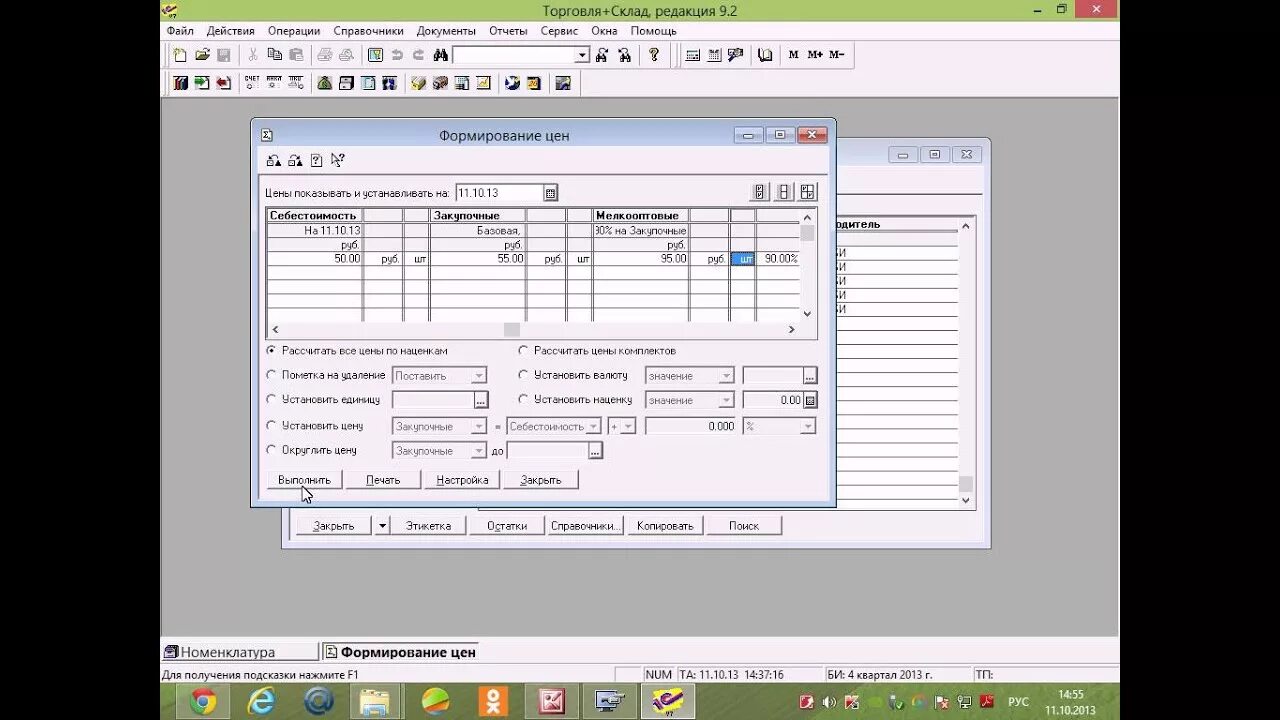Click horizontal scrollbar thumb of price table

[511, 329]
